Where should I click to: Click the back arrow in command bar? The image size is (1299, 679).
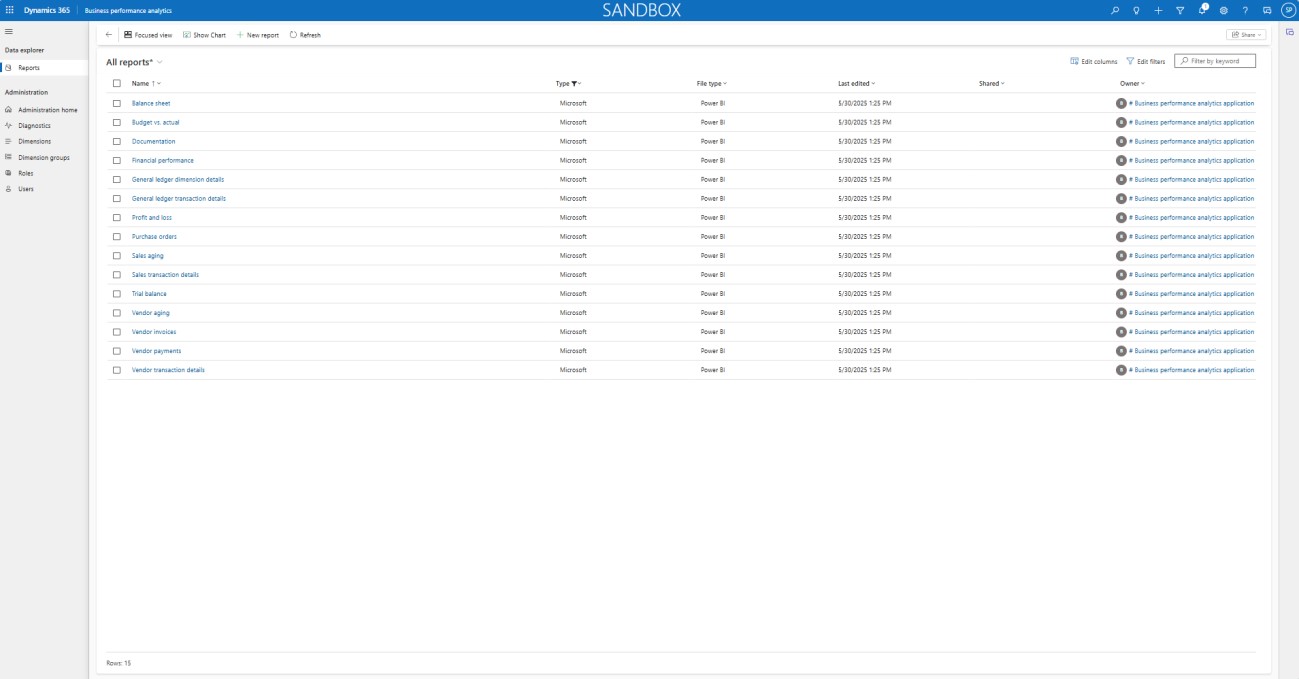pos(108,35)
